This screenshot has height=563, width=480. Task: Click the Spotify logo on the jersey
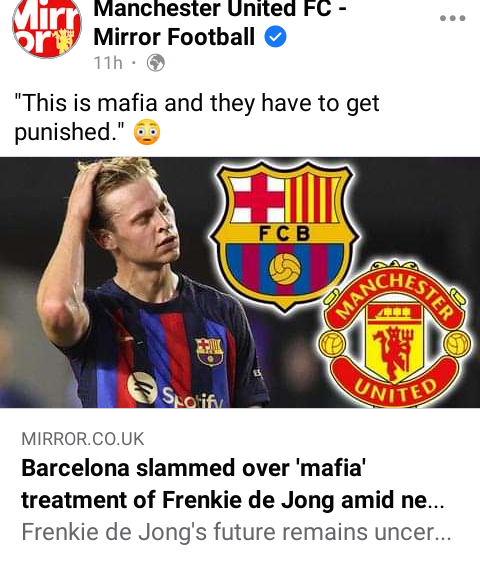pos(143,388)
